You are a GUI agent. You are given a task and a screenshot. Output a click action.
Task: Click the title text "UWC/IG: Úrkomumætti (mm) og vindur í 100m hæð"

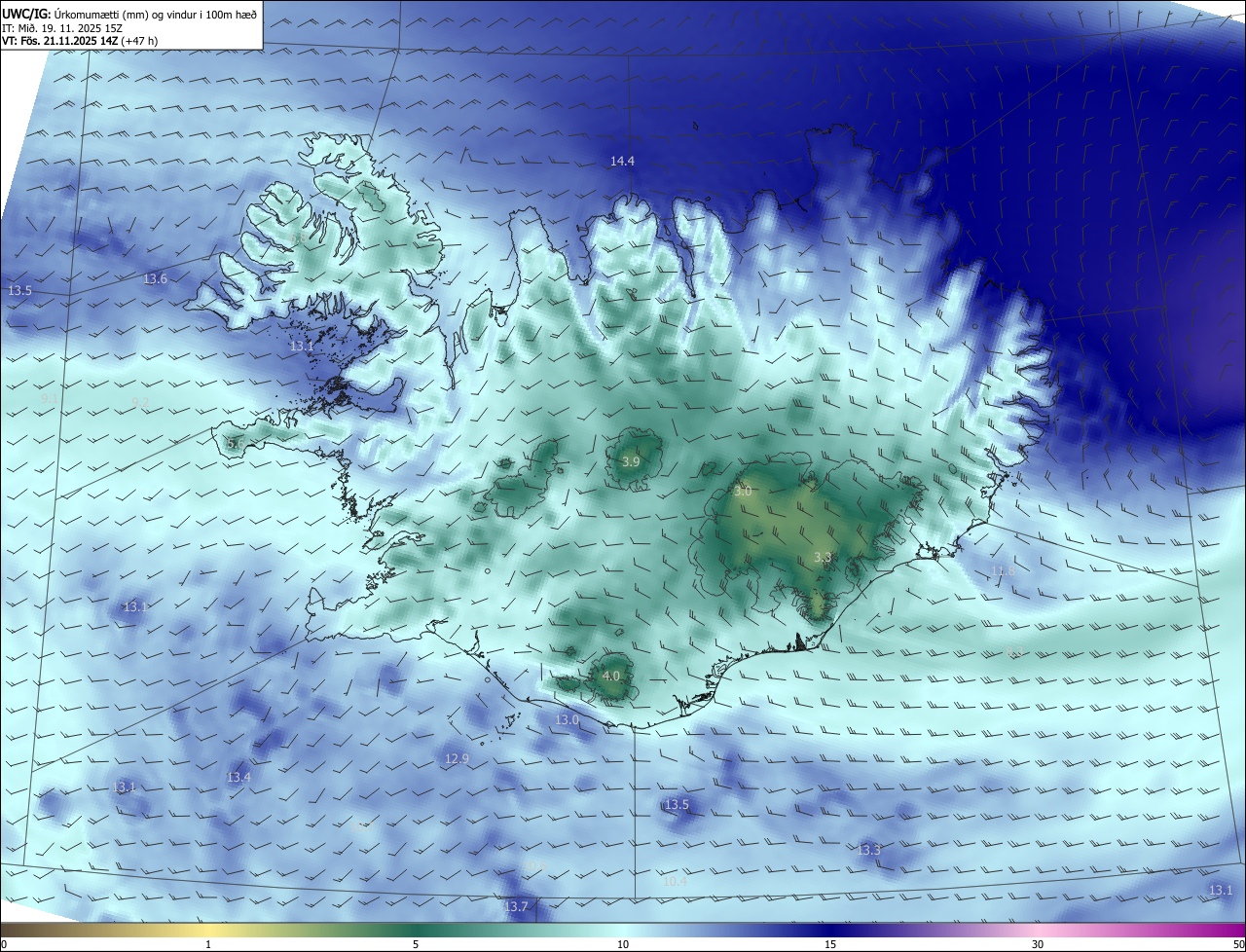[x=128, y=14]
